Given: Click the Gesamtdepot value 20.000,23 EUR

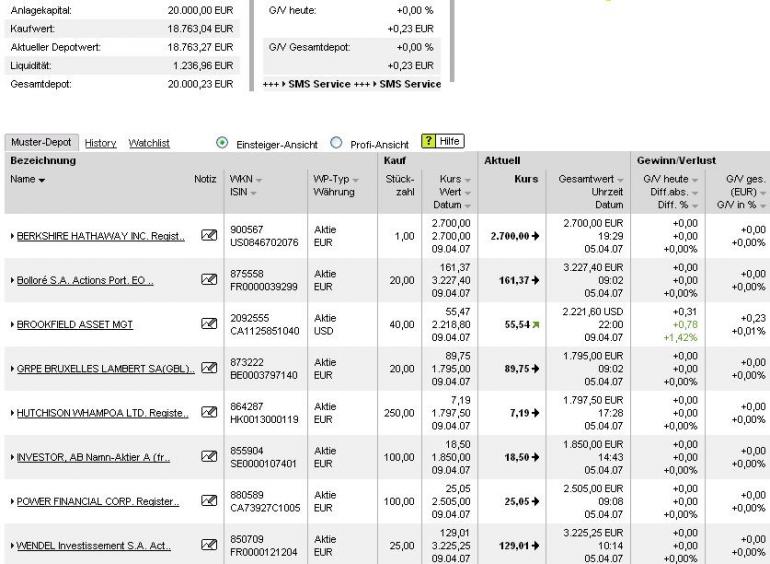Looking at the screenshot, I should (200, 84).
